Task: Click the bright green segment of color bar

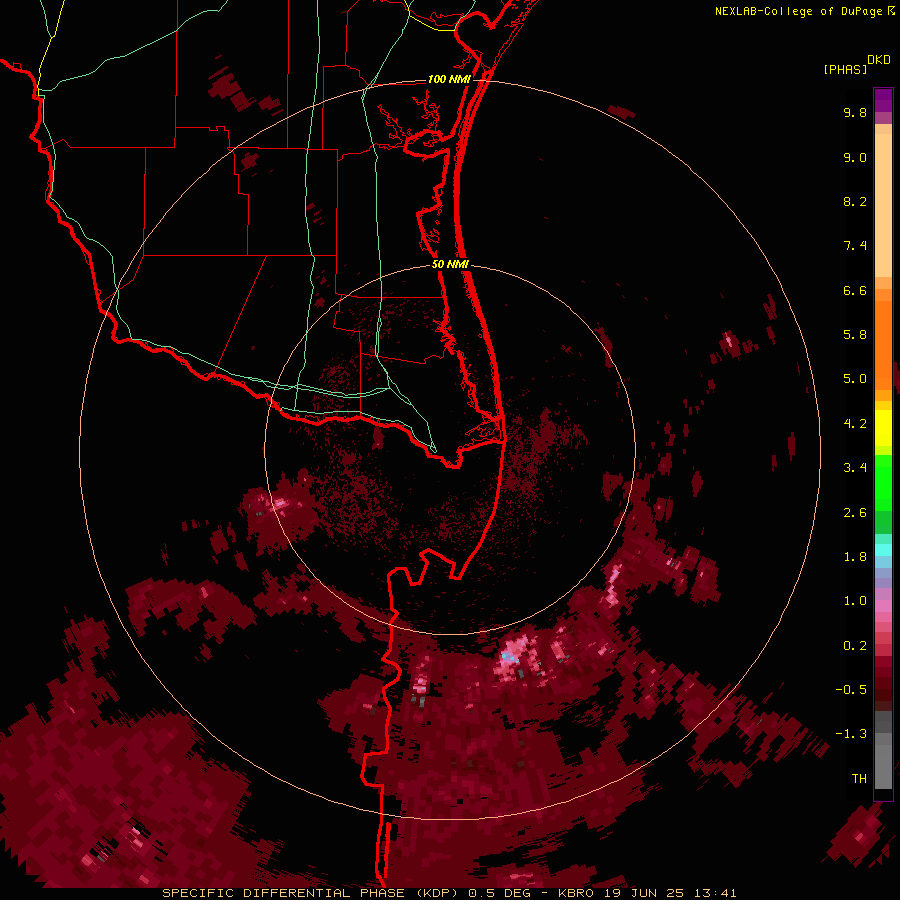Action: point(883,483)
